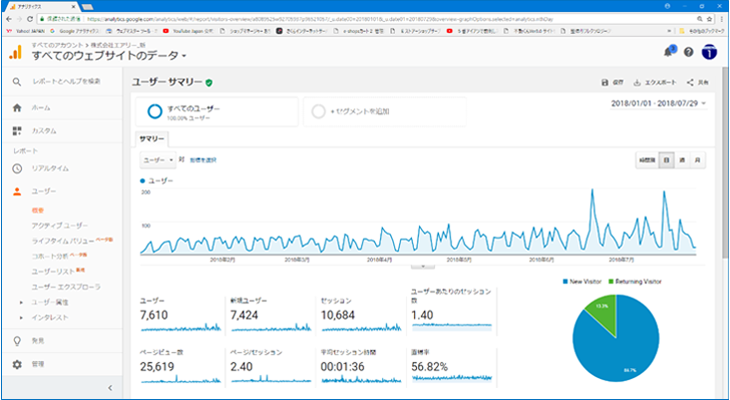Open Google アナリティクス bookmark
The image size is (730, 400).
[74, 31]
